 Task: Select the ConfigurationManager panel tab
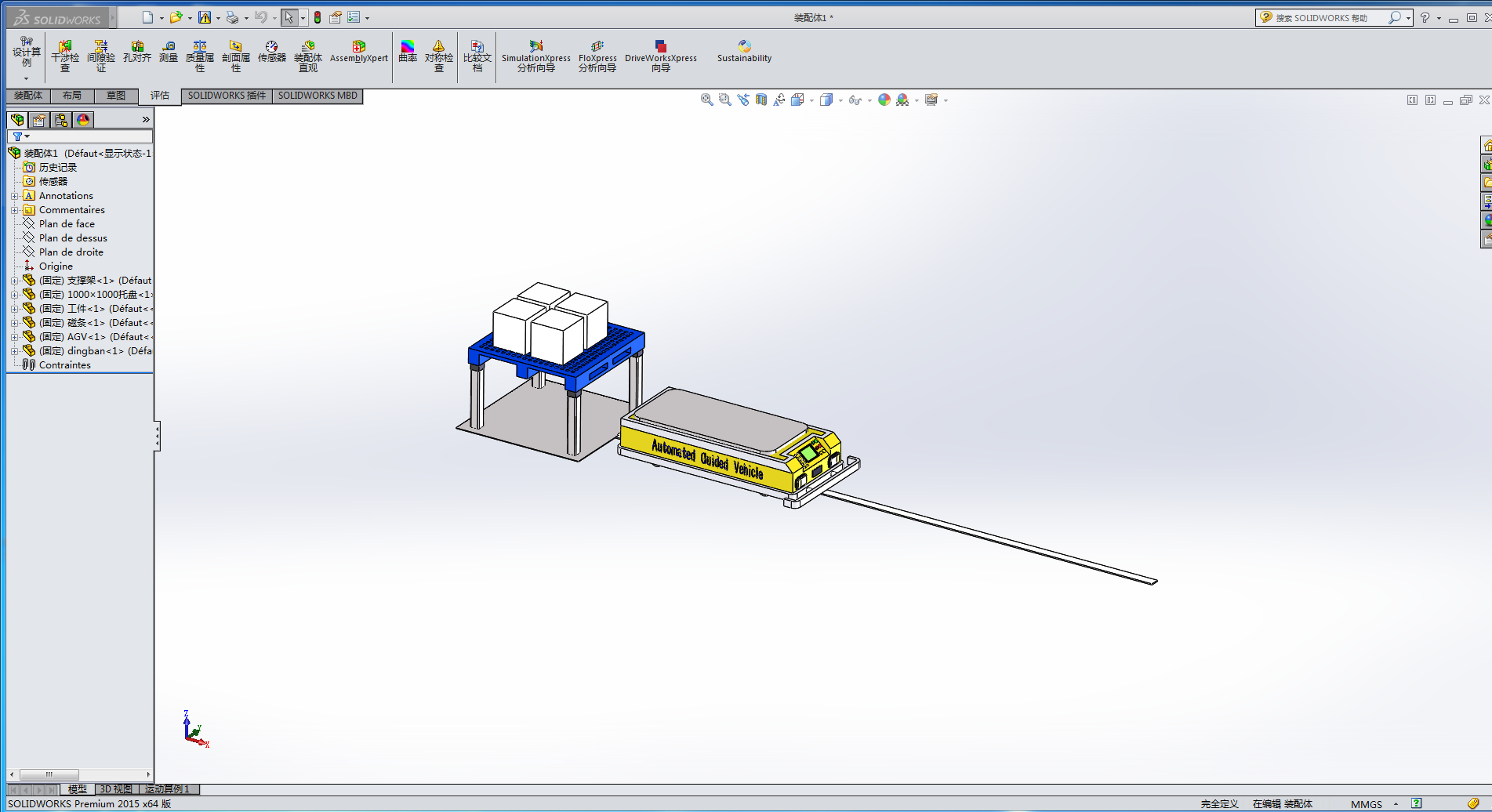[61, 119]
